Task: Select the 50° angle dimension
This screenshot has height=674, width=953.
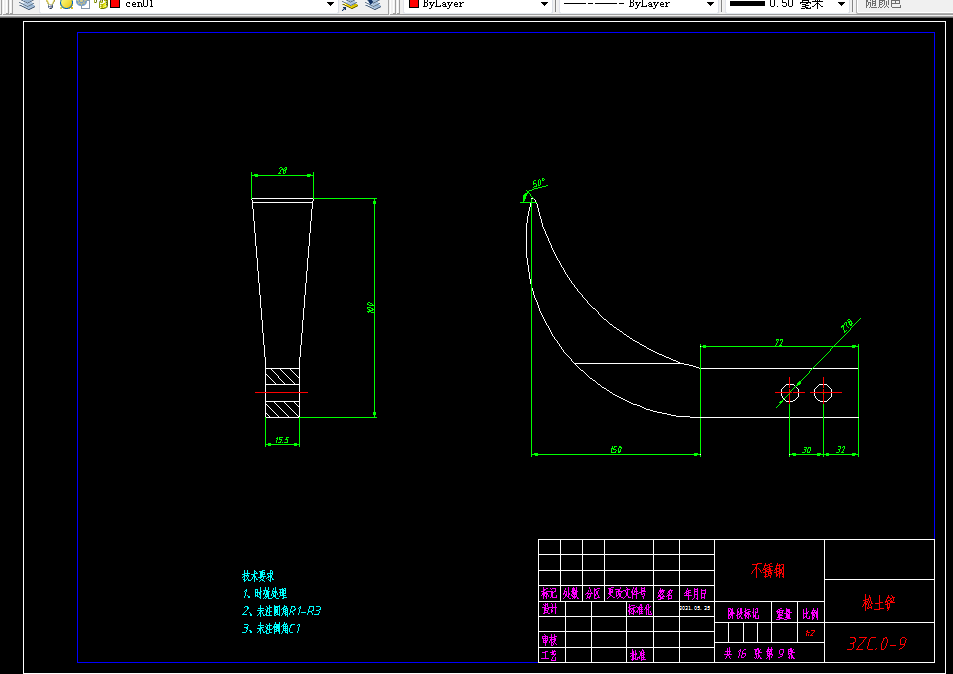Action: pos(538,183)
